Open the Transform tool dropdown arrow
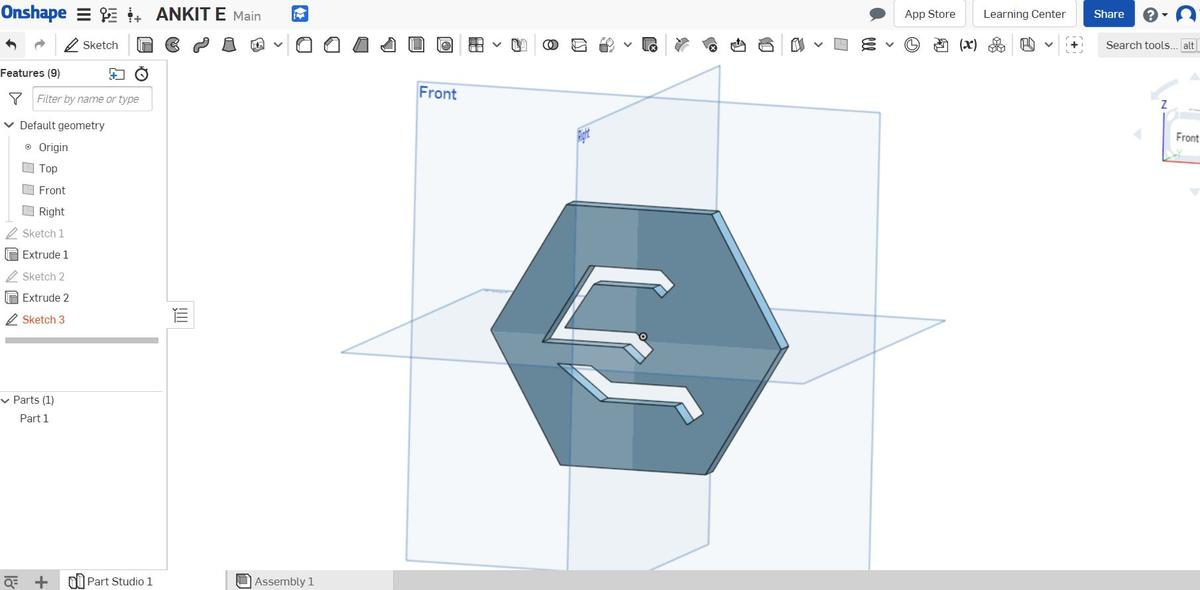The height and width of the screenshot is (590, 1200). click(x=627, y=45)
